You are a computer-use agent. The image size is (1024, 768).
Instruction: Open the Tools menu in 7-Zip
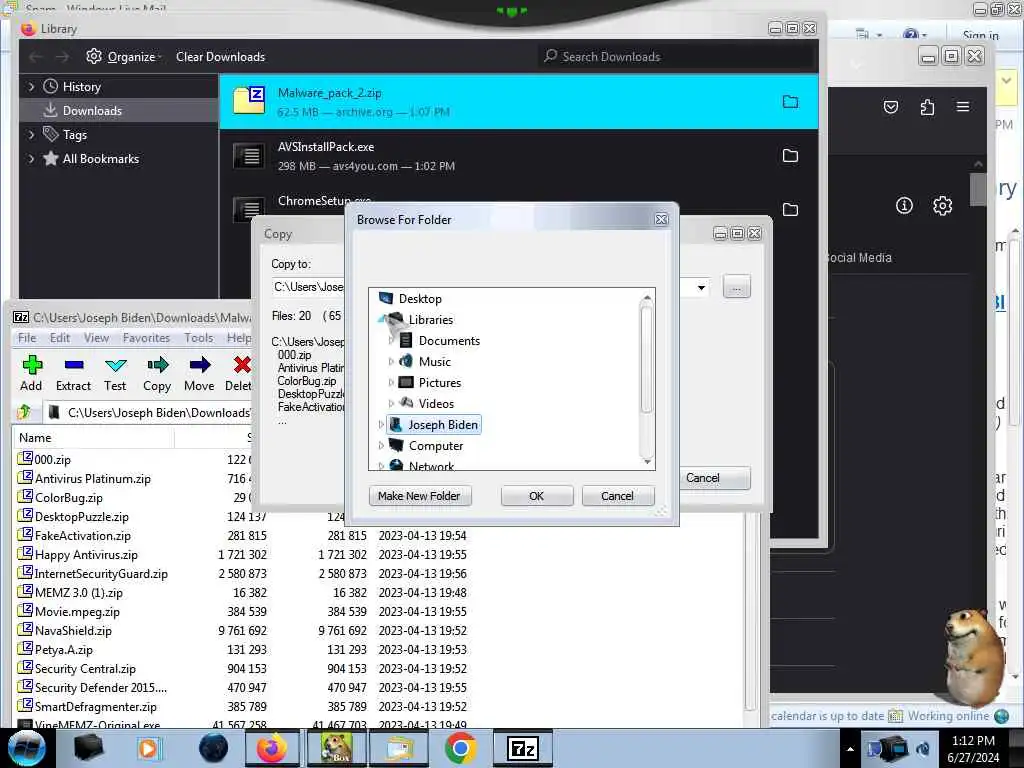point(199,338)
